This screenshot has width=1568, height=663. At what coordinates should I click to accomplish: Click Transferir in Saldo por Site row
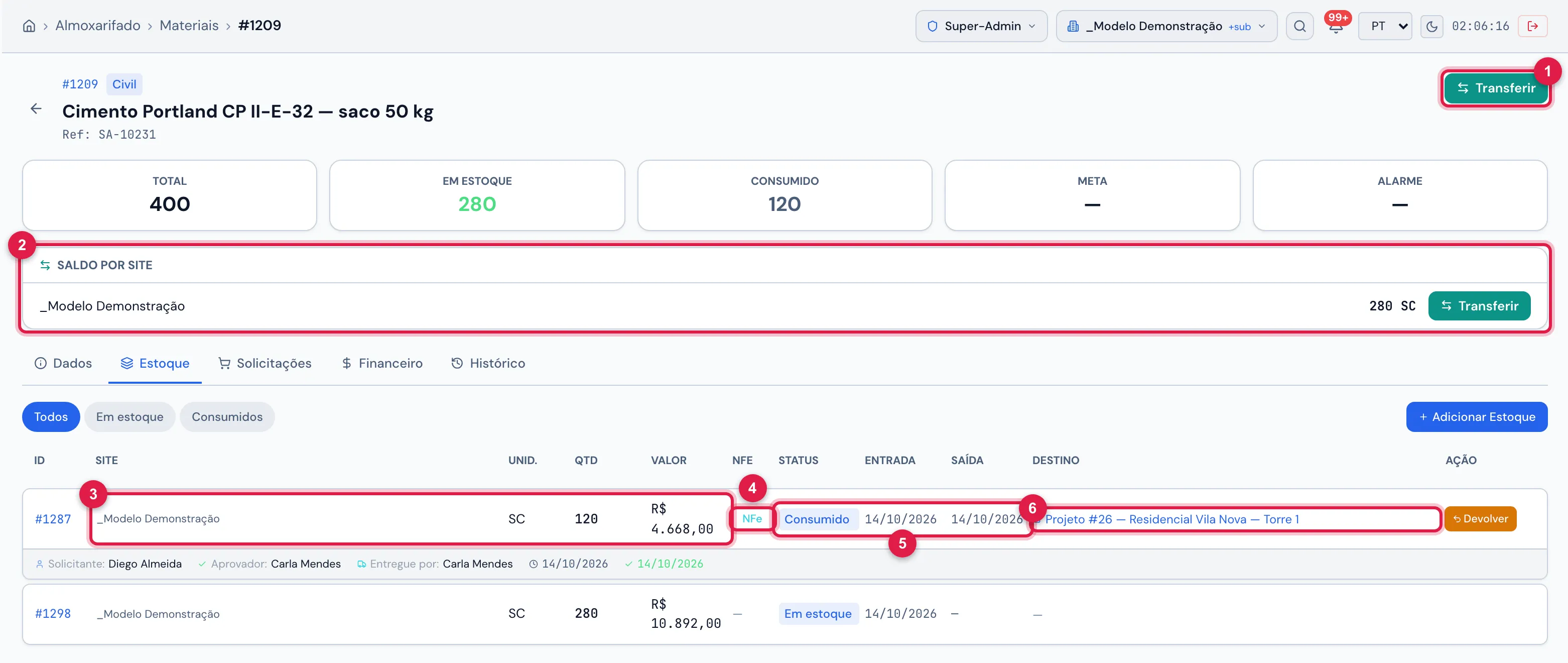point(1479,306)
